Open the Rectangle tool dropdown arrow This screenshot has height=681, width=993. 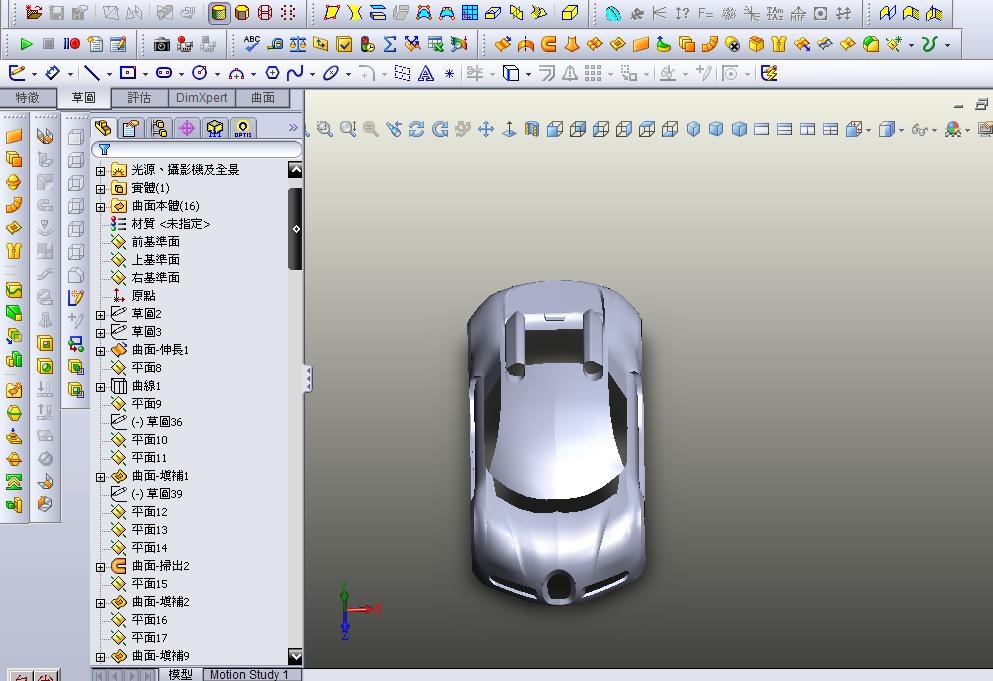click(x=145, y=75)
